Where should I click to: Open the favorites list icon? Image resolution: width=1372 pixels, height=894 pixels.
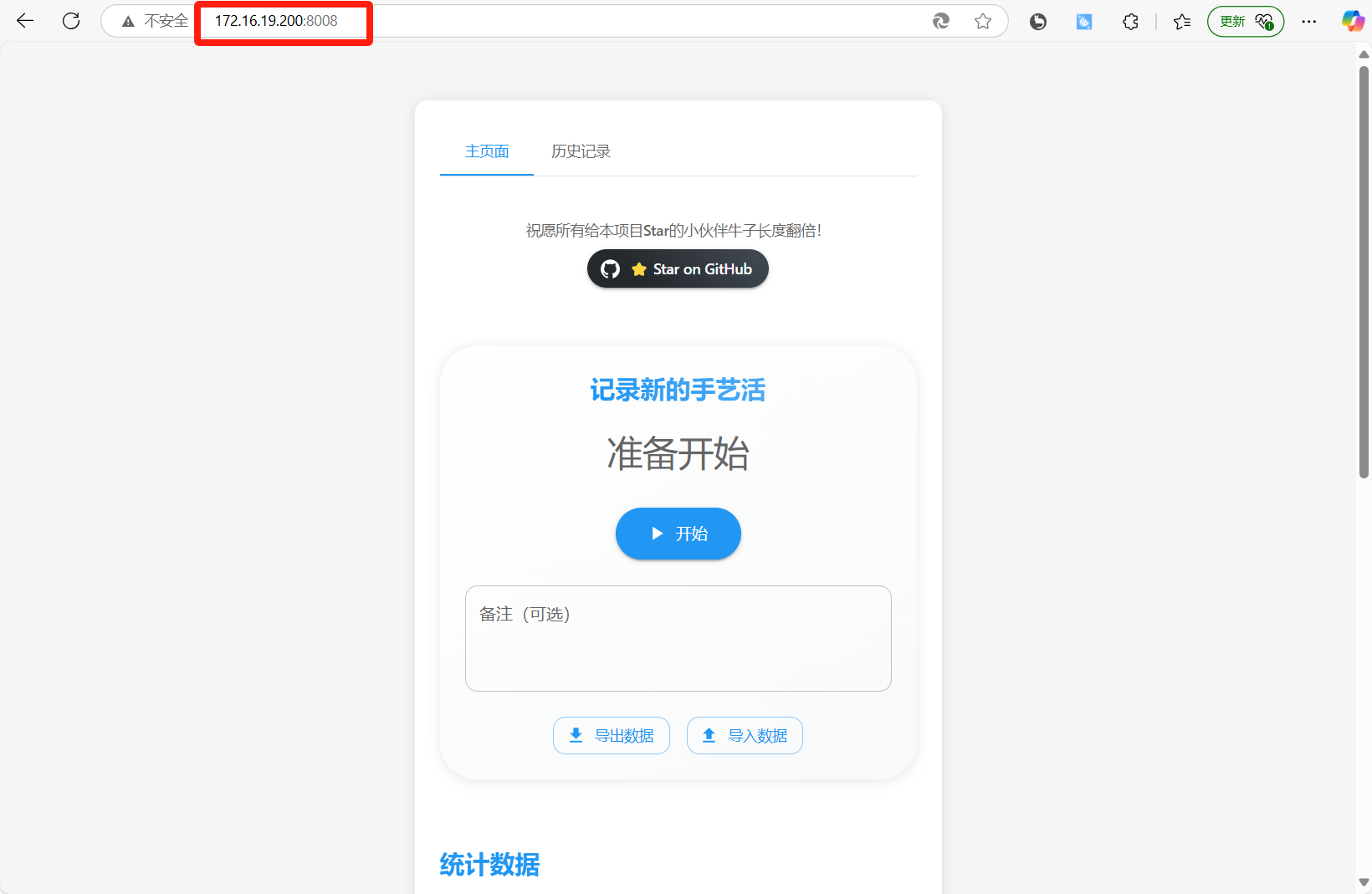tap(1182, 22)
